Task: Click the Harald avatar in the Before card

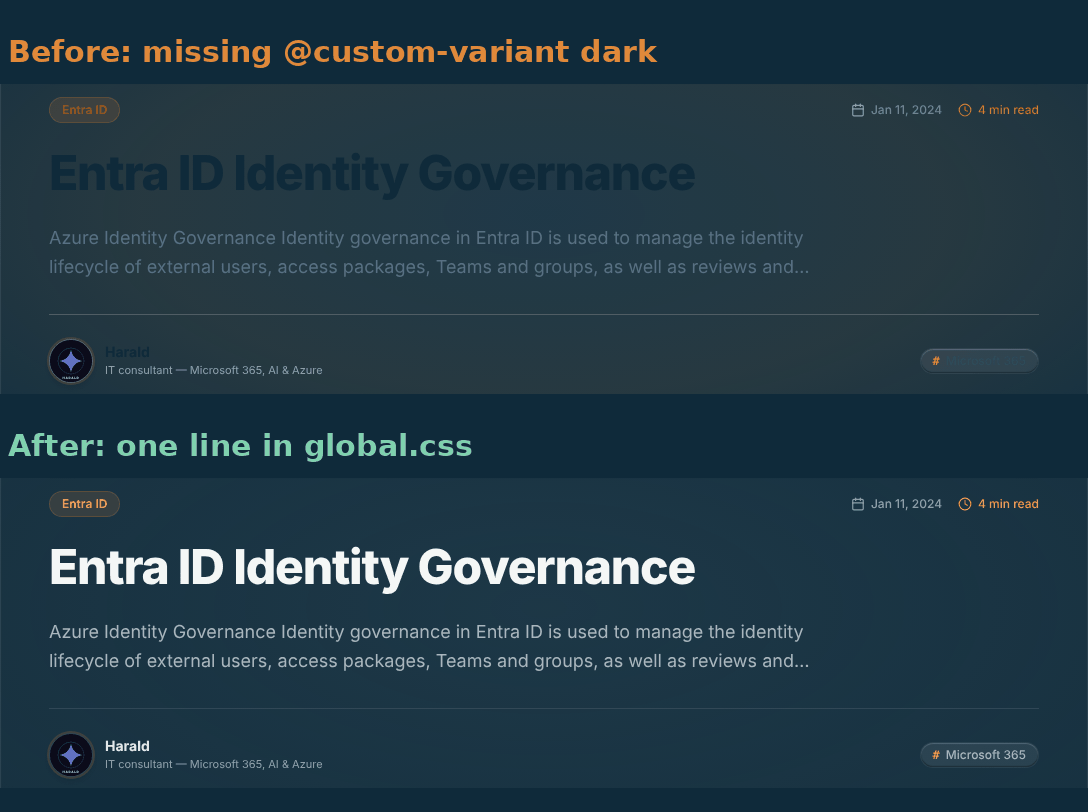Action: pyautogui.click(x=71, y=361)
